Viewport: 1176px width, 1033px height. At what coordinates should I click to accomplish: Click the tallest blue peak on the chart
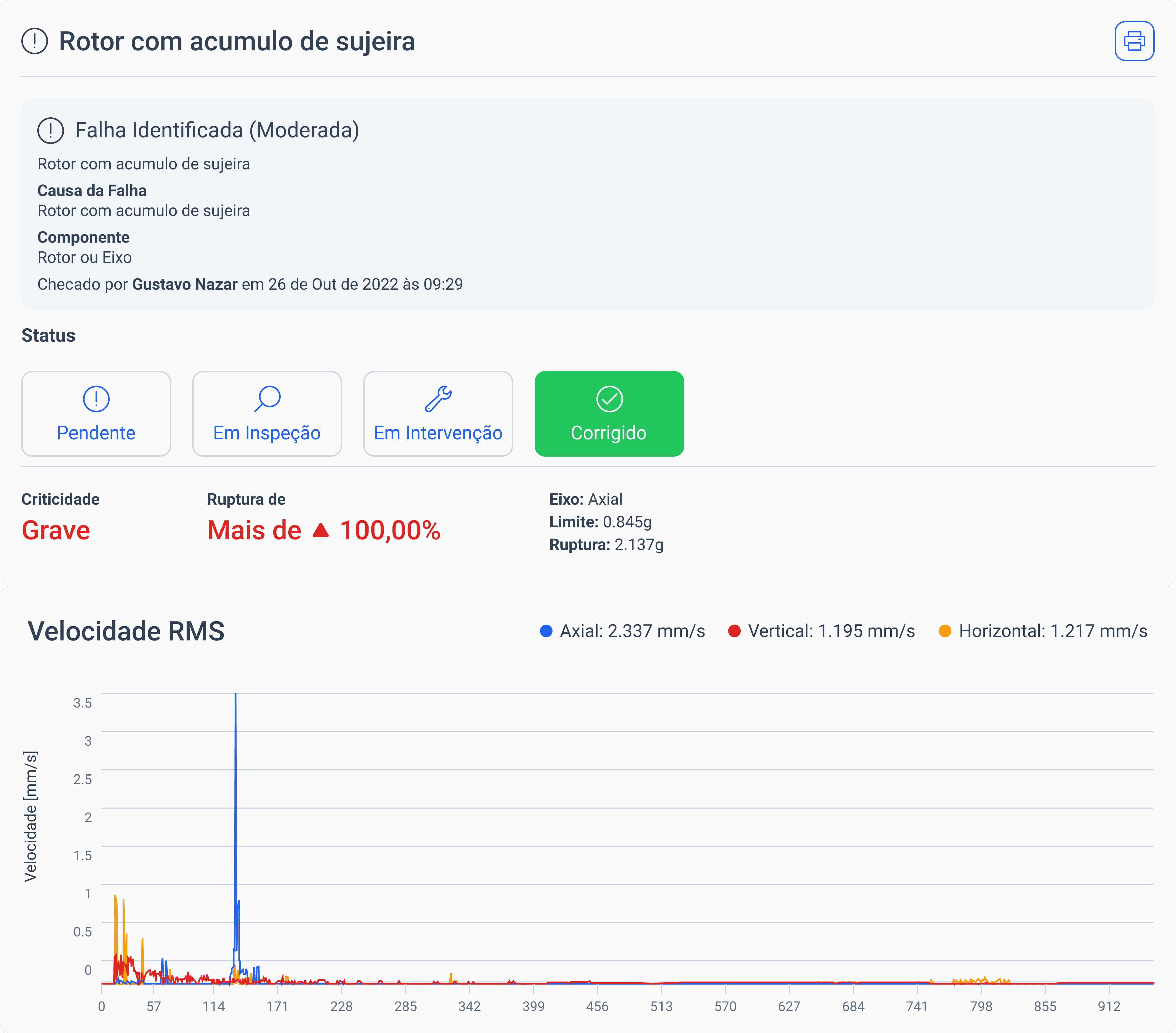[235, 696]
